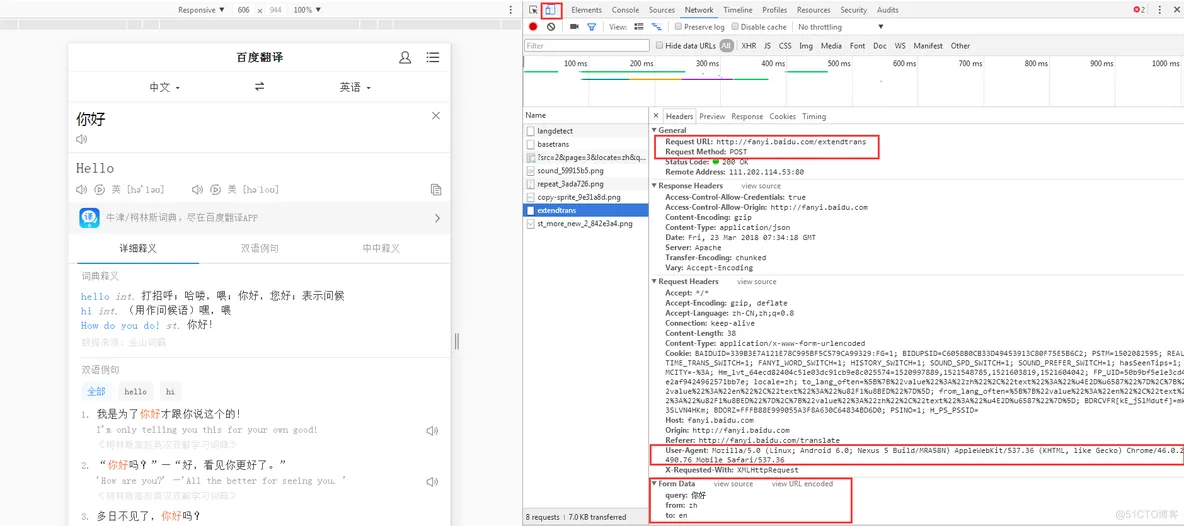Click the network Filter input field
Viewport: 1184px width, 526px height.
[587, 46]
